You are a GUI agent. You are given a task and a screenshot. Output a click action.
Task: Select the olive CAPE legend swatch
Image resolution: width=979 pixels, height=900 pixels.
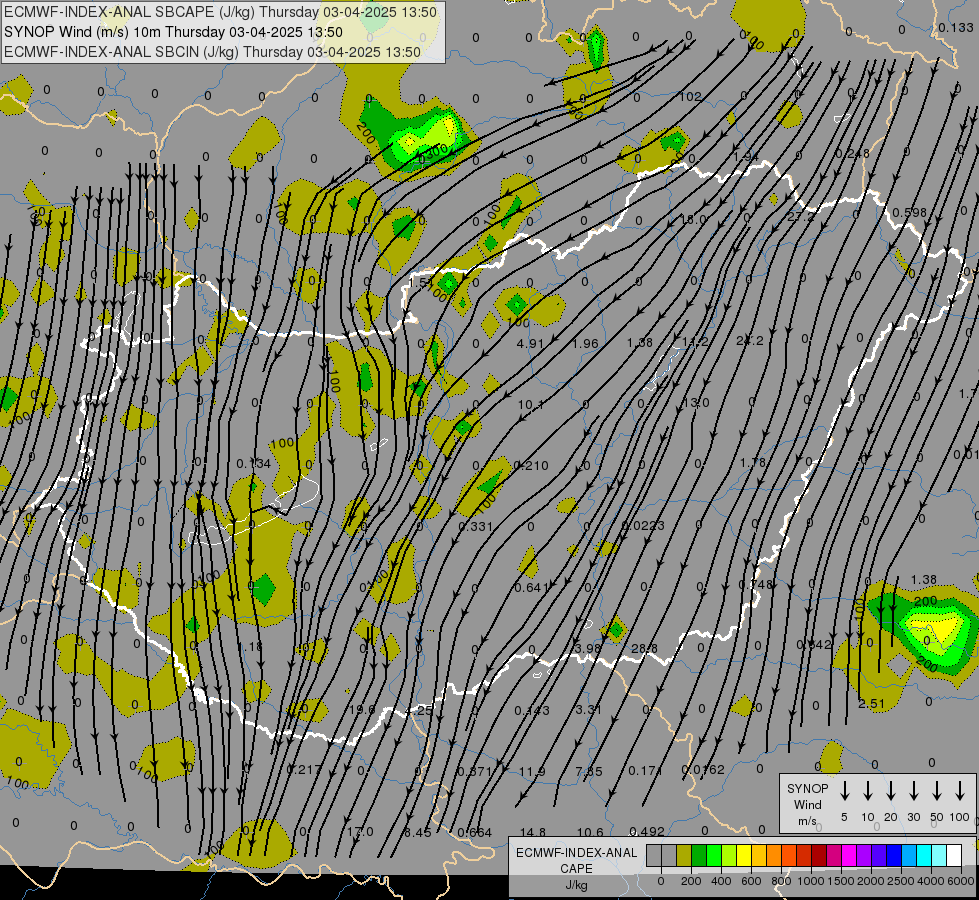pyautogui.click(x=684, y=855)
